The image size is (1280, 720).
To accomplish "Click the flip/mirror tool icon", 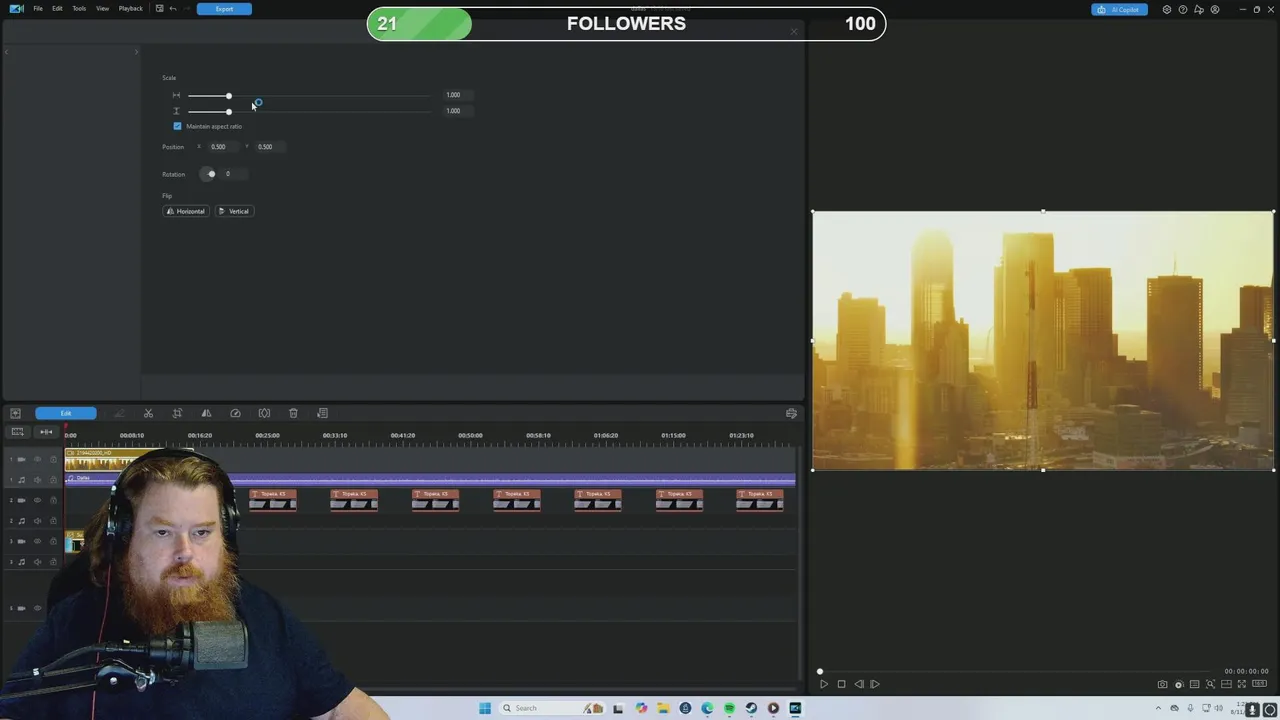I will (206, 413).
